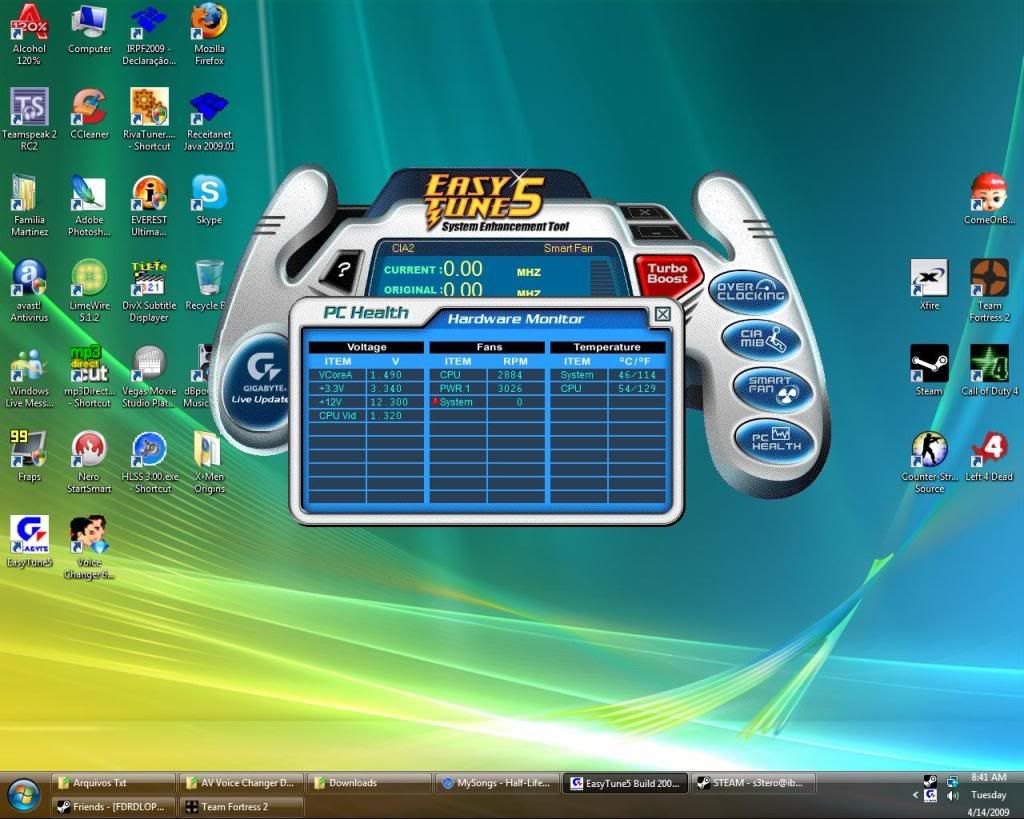Click the System temperature 46/114 value
This screenshot has height=819, width=1024.
pos(637,375)
